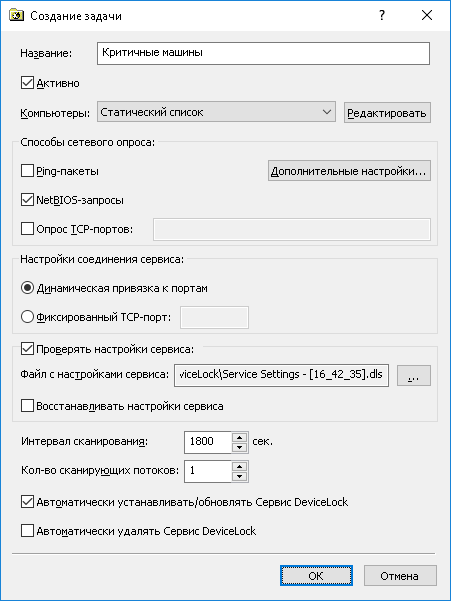Check Восстанавливать настройки сервиса

pyautogui.click(x=27, y=406)
